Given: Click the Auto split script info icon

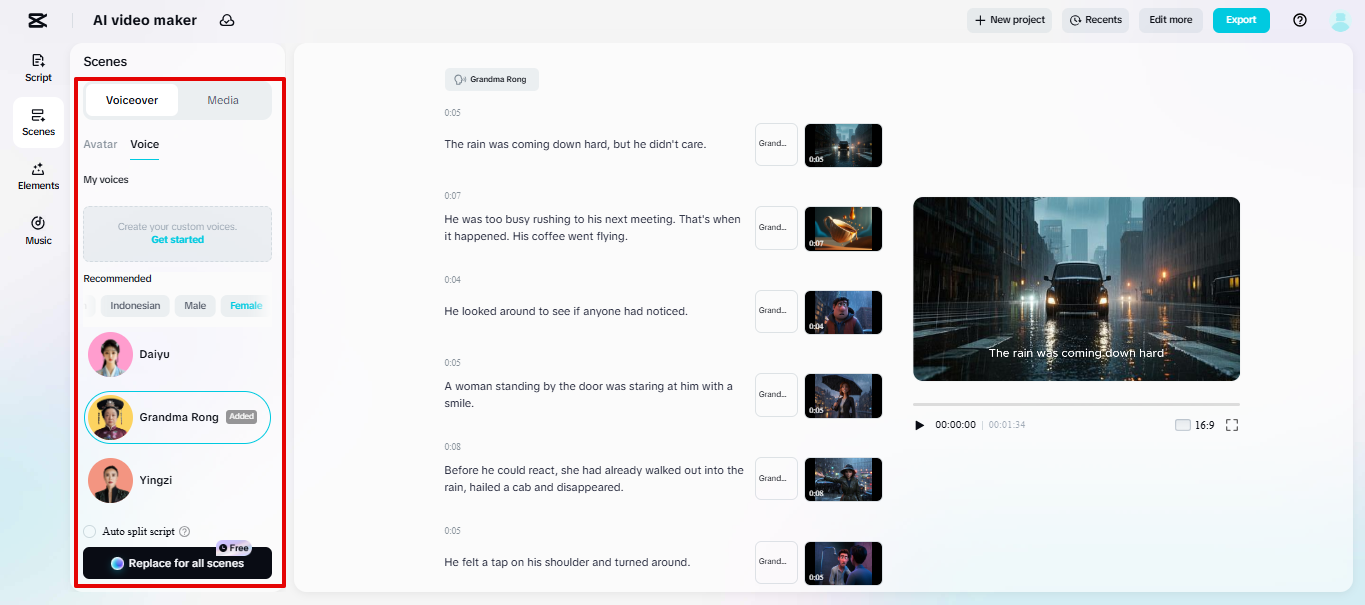Looking at the screenshot, I should point(184,532).
